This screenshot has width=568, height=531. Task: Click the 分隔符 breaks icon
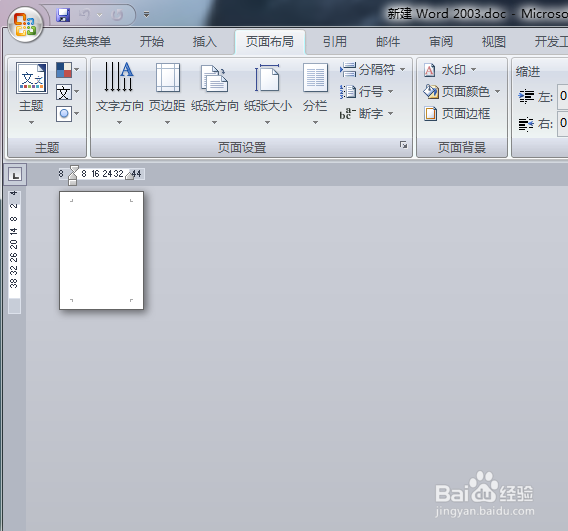pyautogui.click(x=348, y=70)
